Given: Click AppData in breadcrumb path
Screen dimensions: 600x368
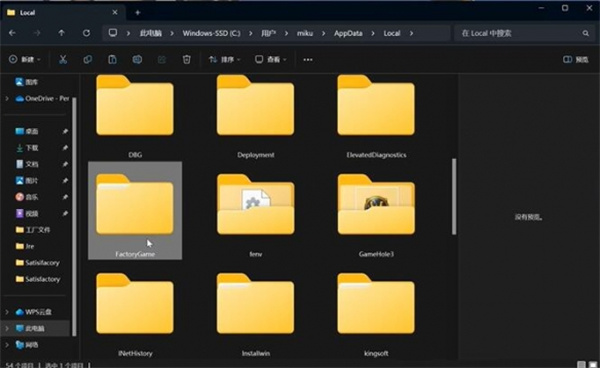Looking at the screenshot, I should 348,33.
